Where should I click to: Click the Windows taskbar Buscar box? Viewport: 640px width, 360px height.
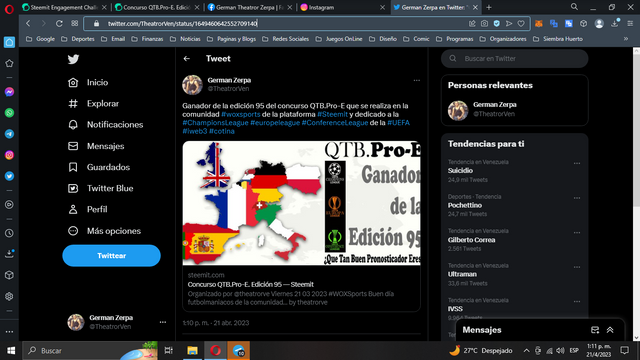[x=90, y=351]
